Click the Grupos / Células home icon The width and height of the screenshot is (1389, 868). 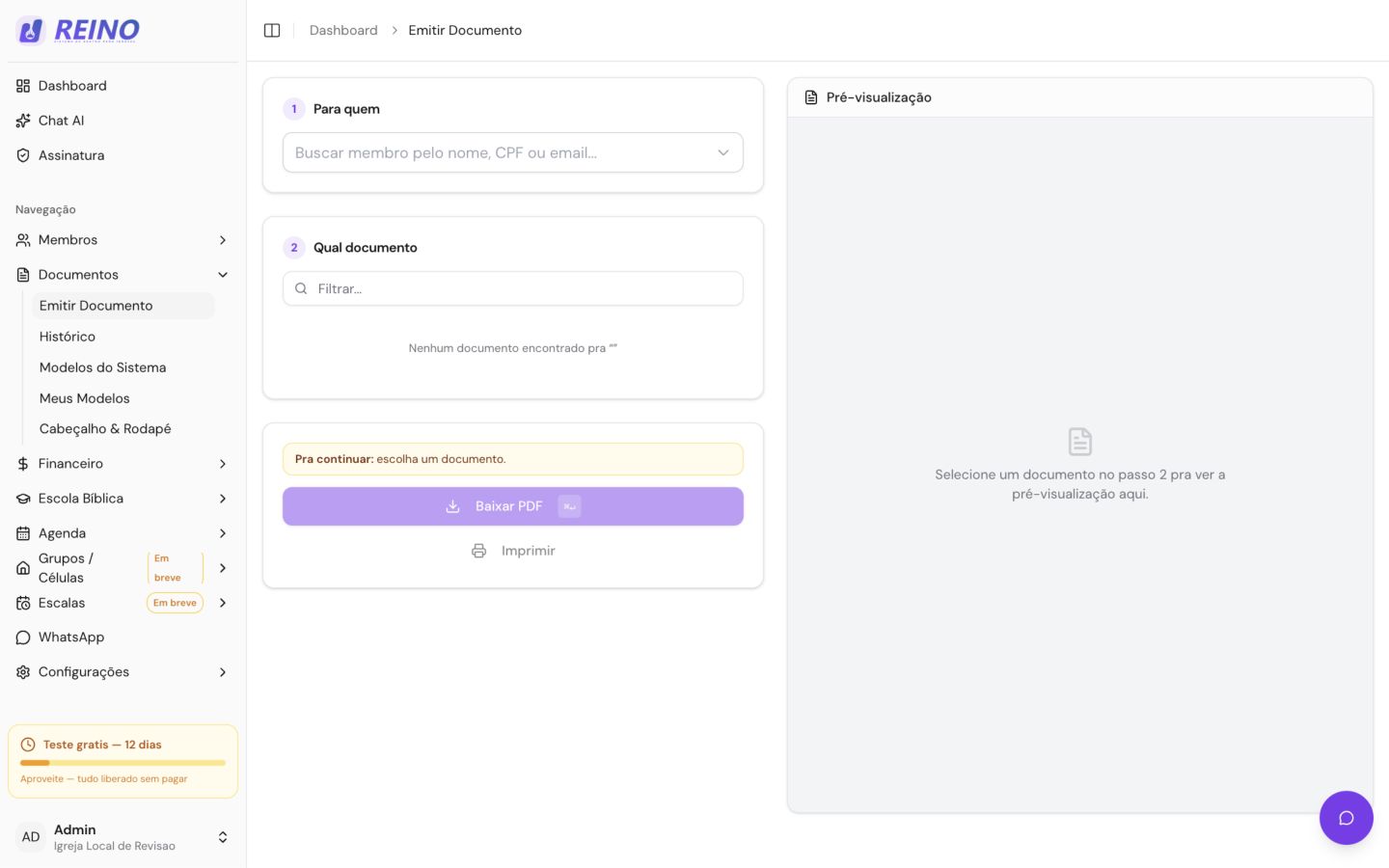pos(23,568)
